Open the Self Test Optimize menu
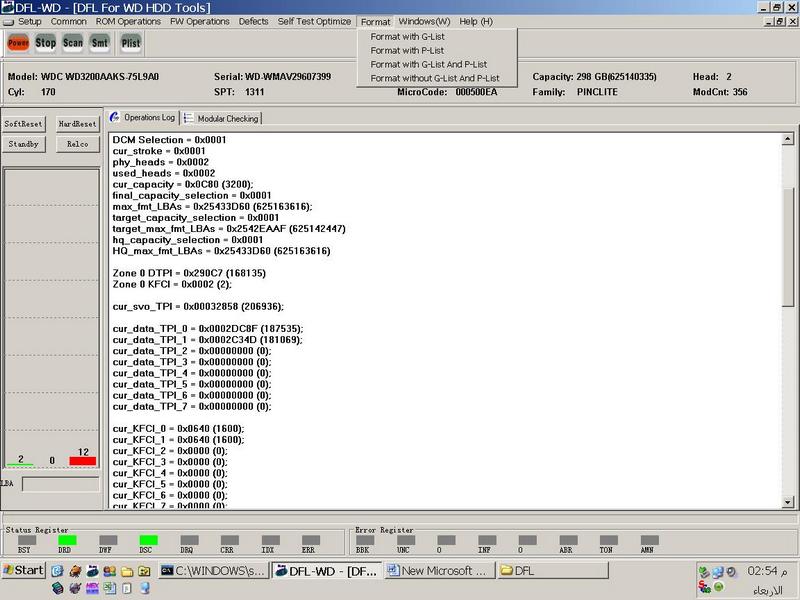800x600 pixels. coord(314,21)
